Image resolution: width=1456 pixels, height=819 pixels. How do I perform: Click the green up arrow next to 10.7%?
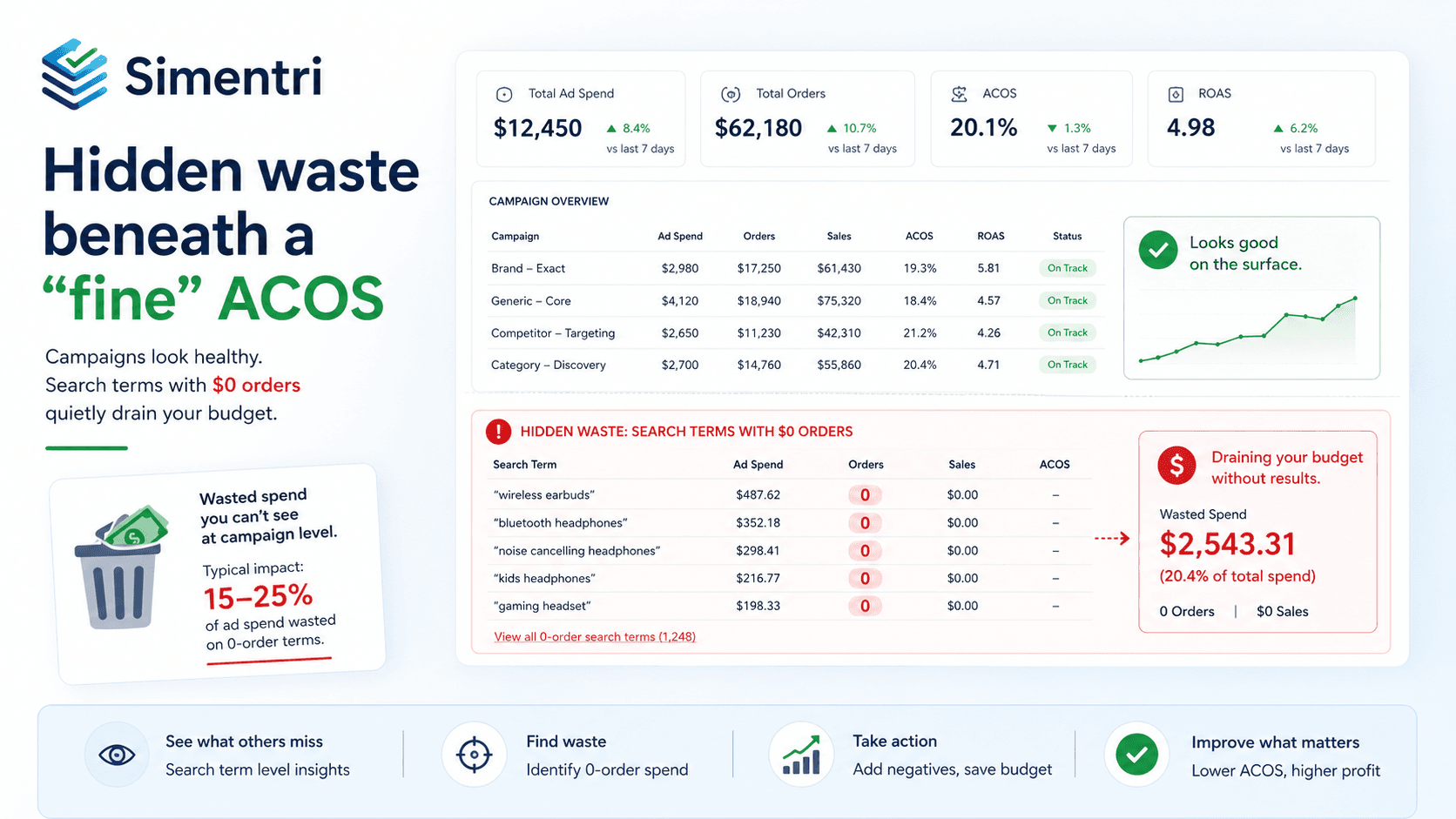pyautogui.click(x=832, y=128)
